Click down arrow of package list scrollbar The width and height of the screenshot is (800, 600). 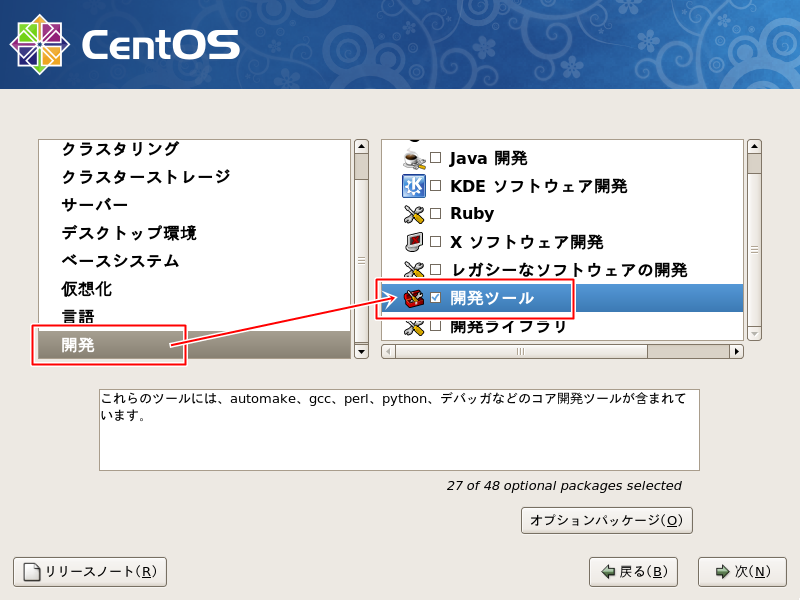(x=754, y=334)
